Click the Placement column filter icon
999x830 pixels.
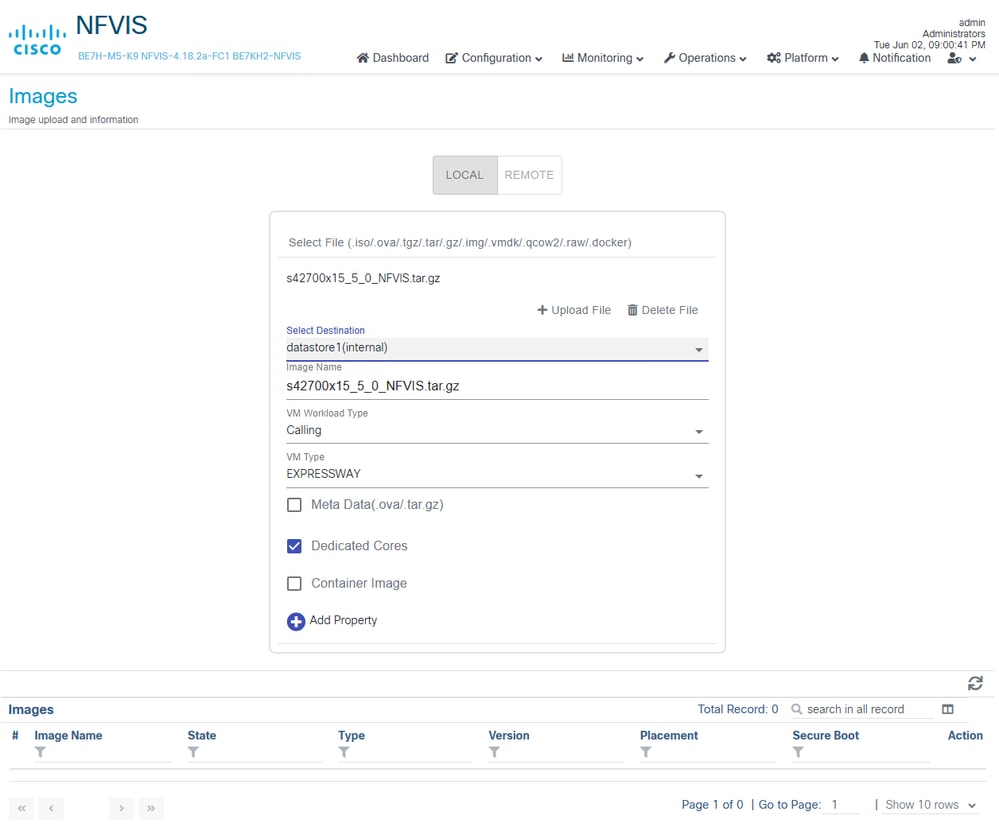coord(645,752)
